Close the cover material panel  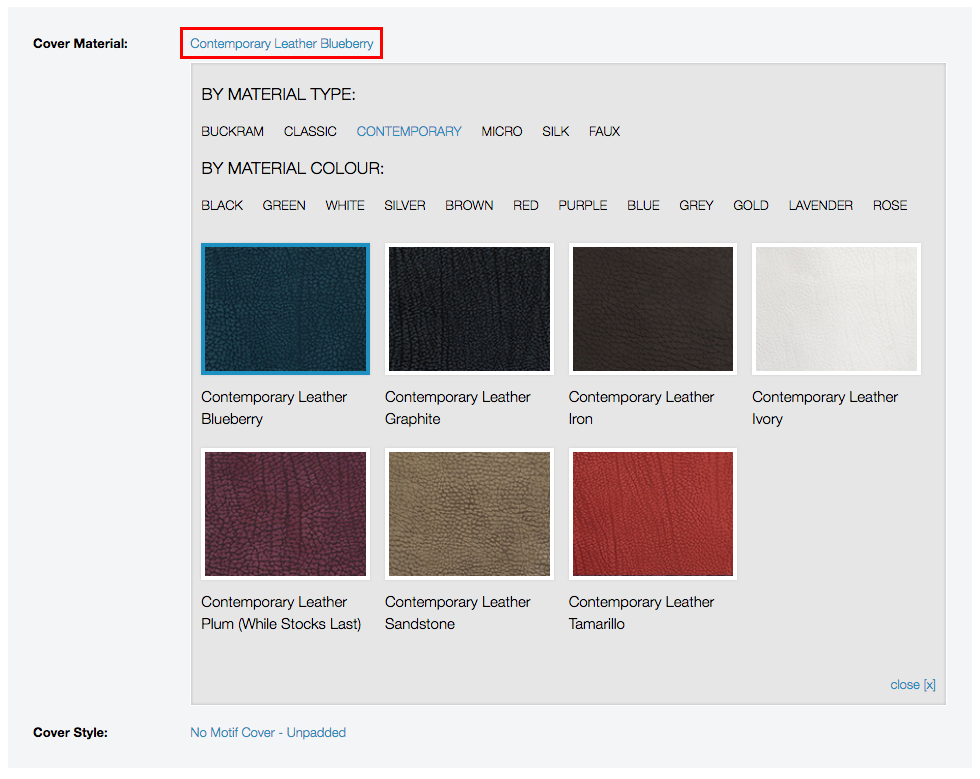912,684
